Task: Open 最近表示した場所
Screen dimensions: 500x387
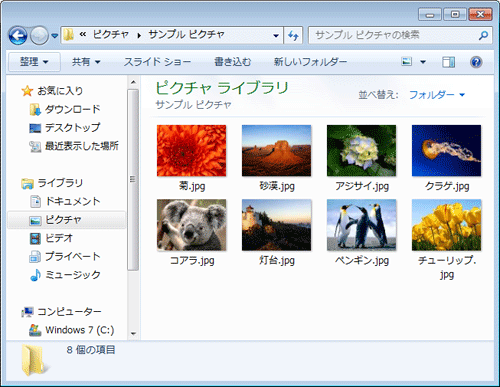Action: [x=82, y=146]
